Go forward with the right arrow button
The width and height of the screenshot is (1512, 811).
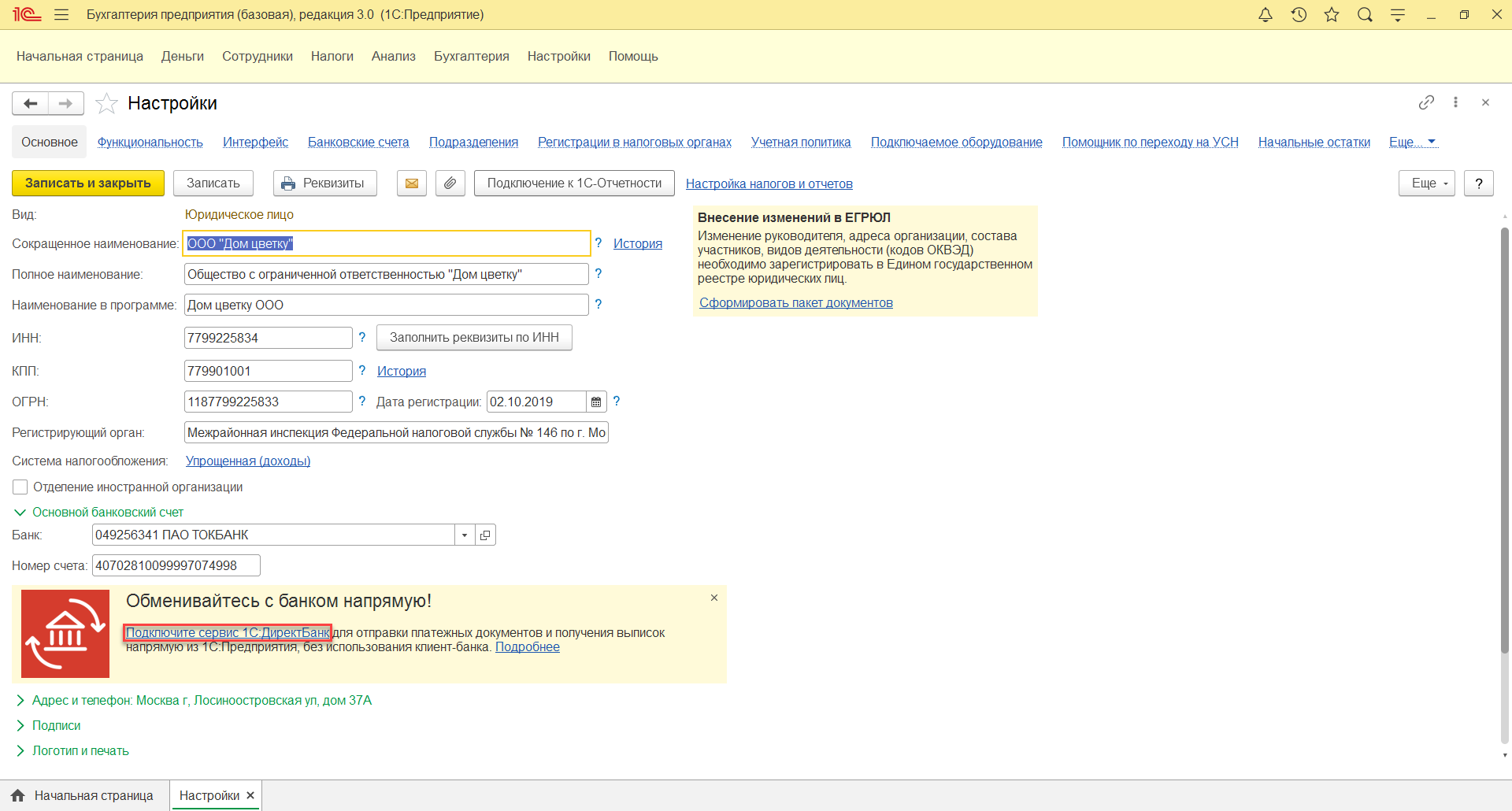(66, 103)
